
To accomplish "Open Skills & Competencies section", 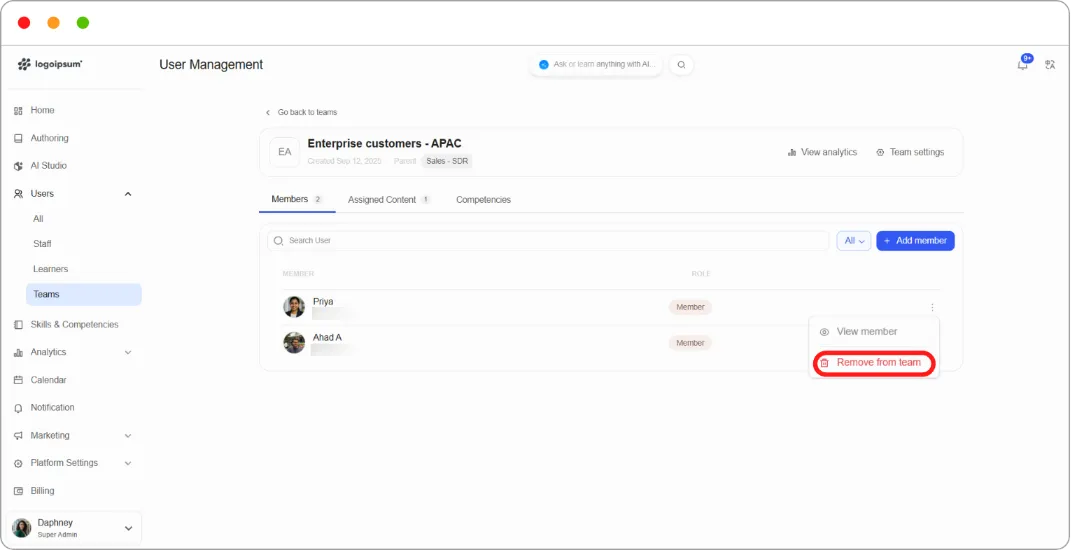I will (74, 325).
